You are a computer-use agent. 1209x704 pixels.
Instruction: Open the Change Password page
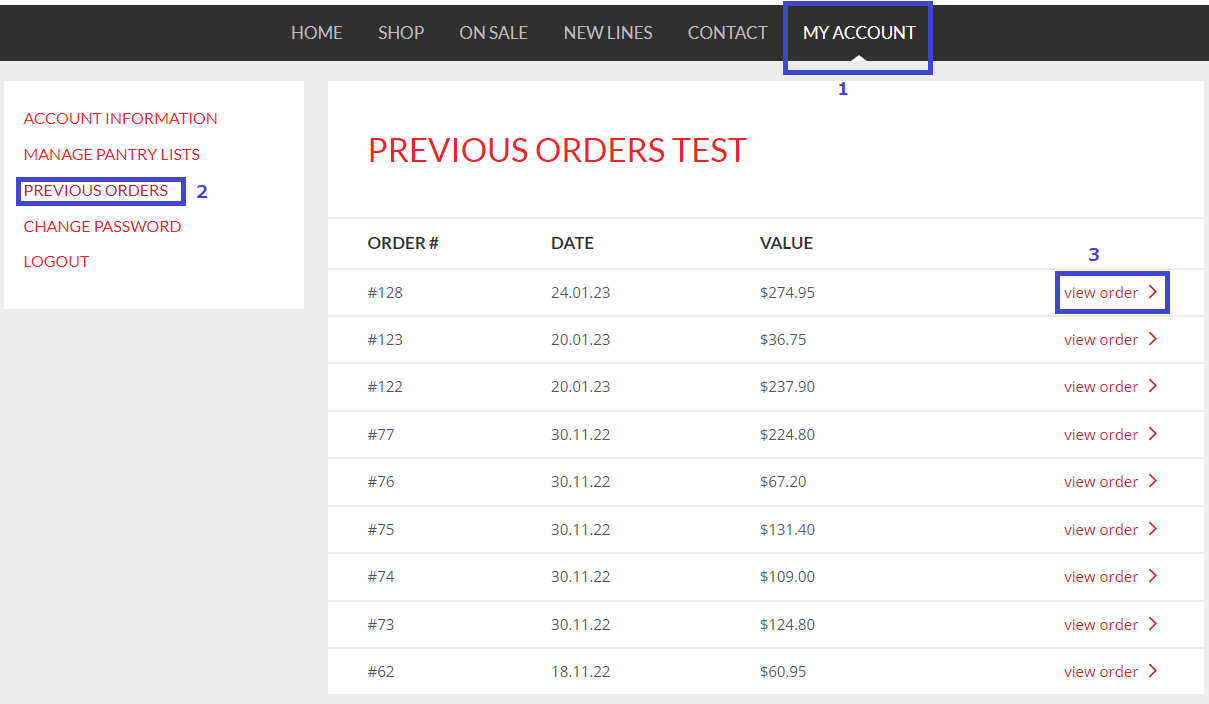pyautogui.click(x=103, y=226)
